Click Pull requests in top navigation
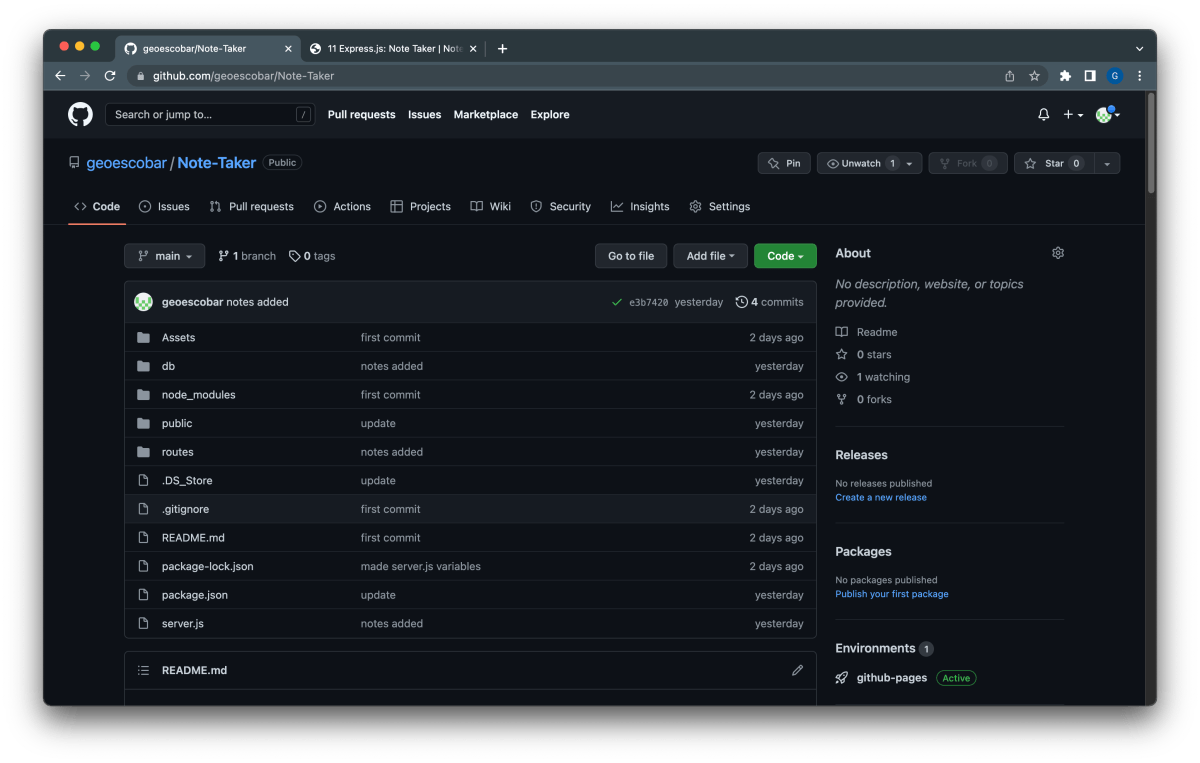 click(362, 115)
